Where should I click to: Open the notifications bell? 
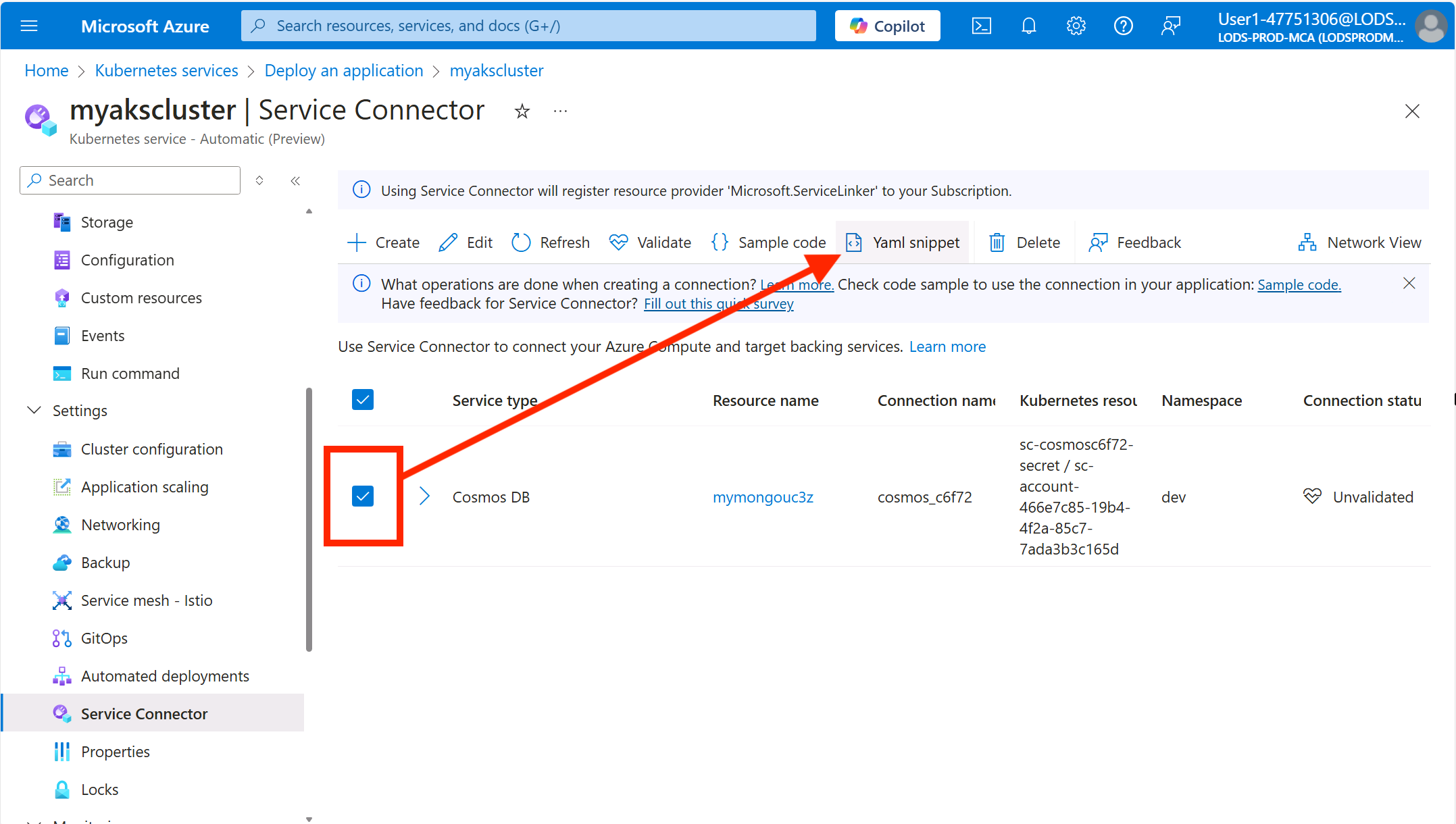pos(1028,26)
